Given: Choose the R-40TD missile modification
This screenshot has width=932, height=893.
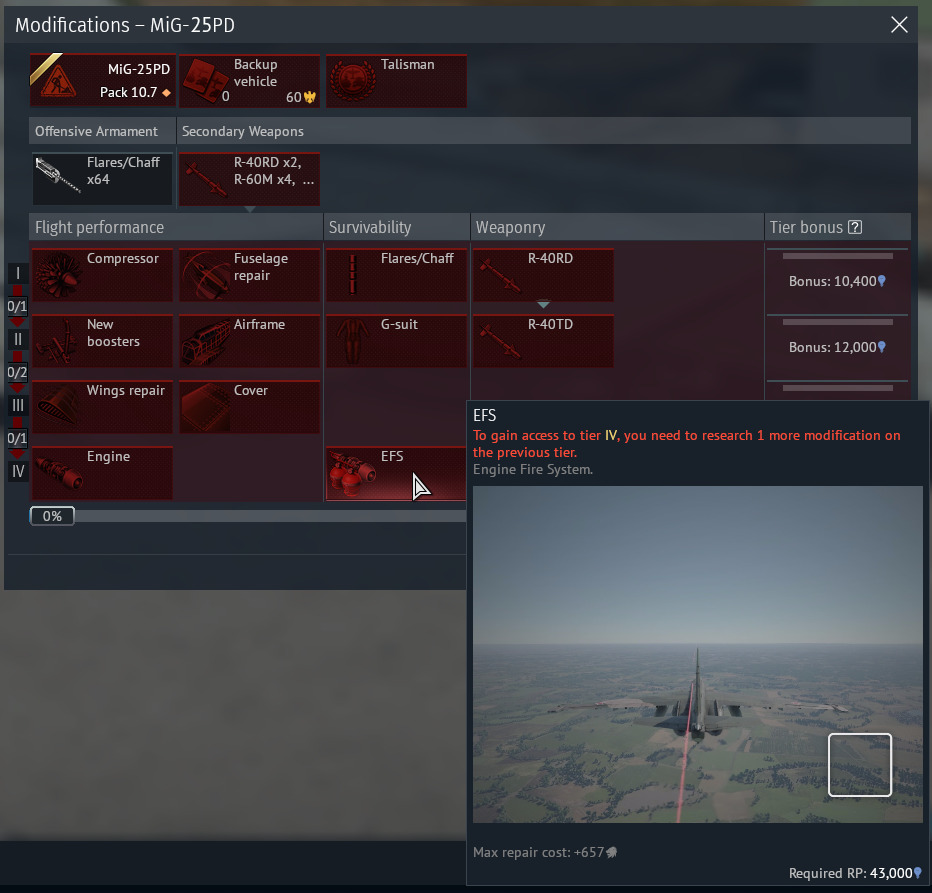Looking at the screenshot, I should 543,341.
